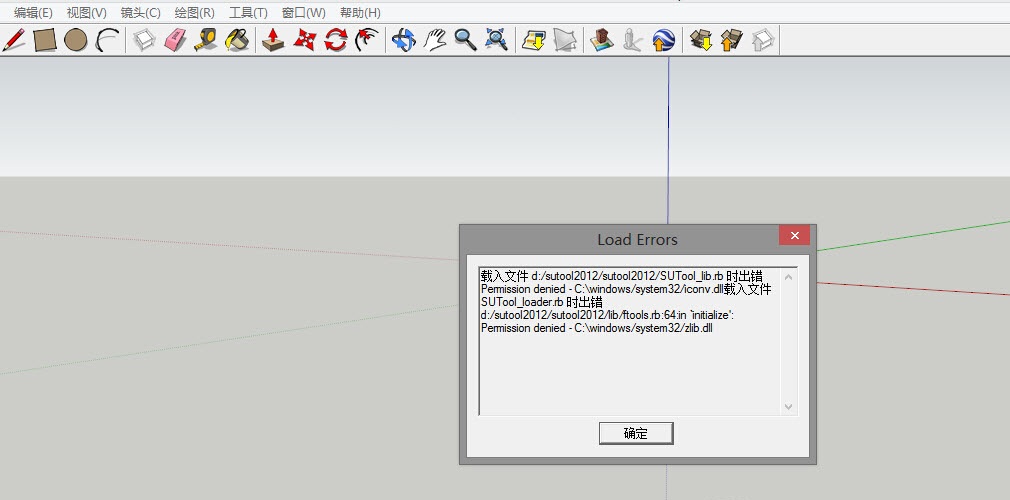The height and width of the screenshot is (500, 1010).
Task: Select the Circle drawing tool
Action: [x=76, y=40]
